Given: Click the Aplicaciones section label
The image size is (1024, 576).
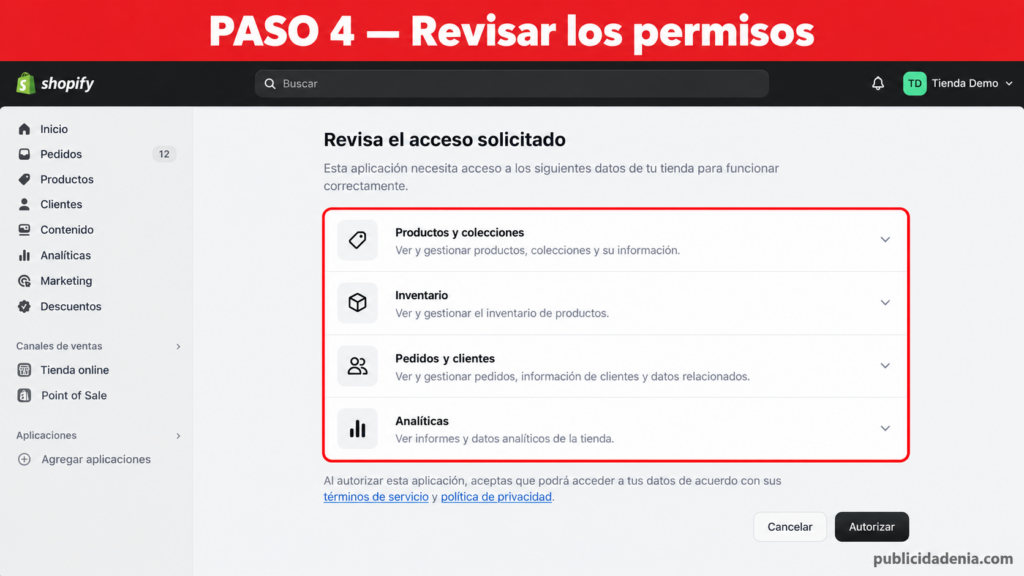Looking at the screenshot, I should 46,436.
